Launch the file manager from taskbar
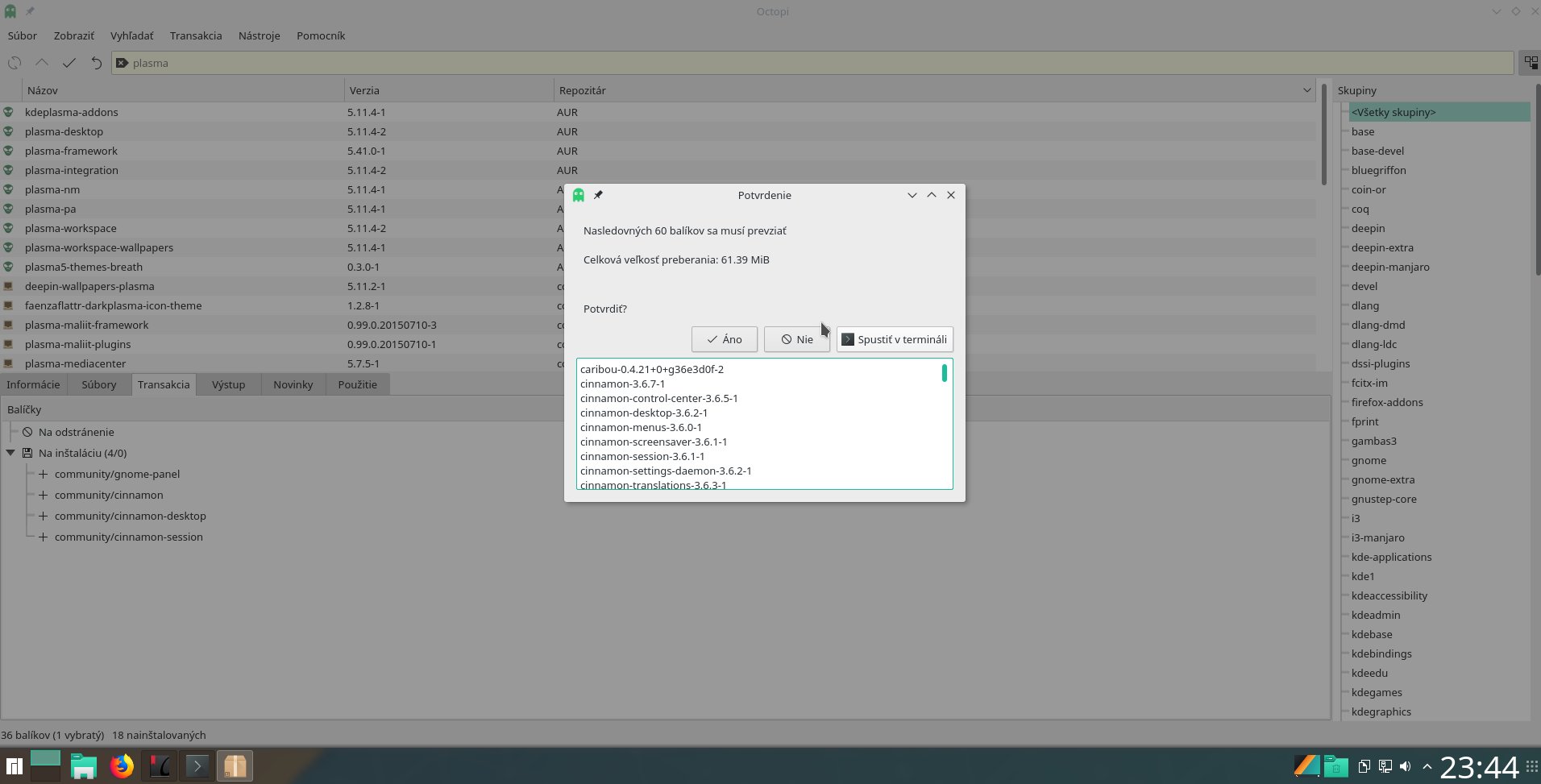 pyautogui.click(x=84, y=766)
